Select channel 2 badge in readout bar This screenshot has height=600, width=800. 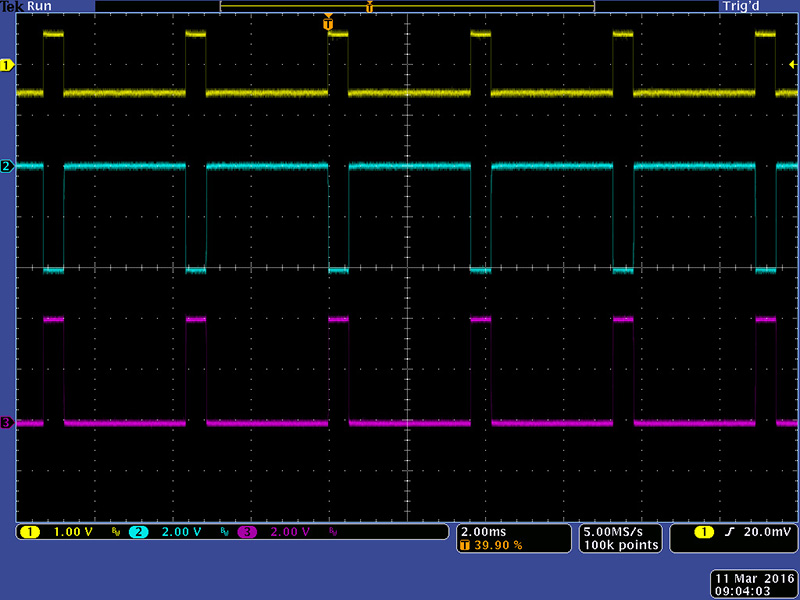point(137,532)
